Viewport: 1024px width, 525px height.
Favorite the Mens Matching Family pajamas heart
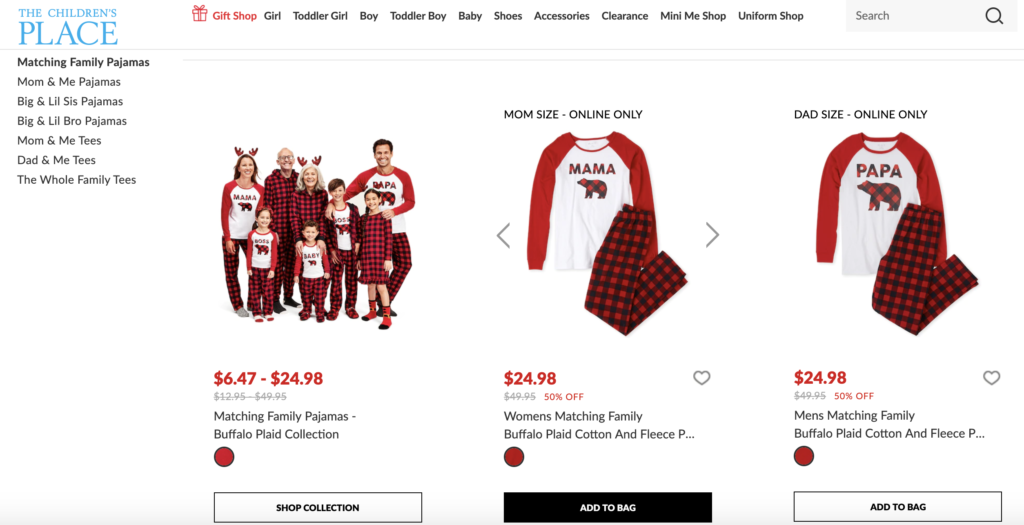coord(991,378)
